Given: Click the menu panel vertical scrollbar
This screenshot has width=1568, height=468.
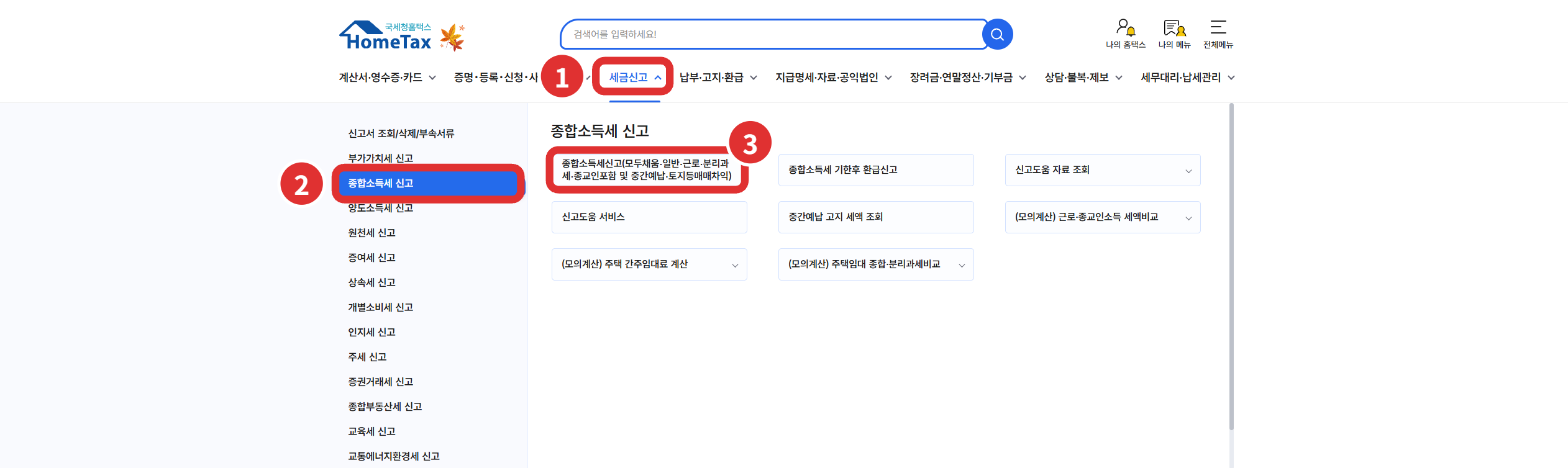Looking at the screenshot, I should 1231,267.
